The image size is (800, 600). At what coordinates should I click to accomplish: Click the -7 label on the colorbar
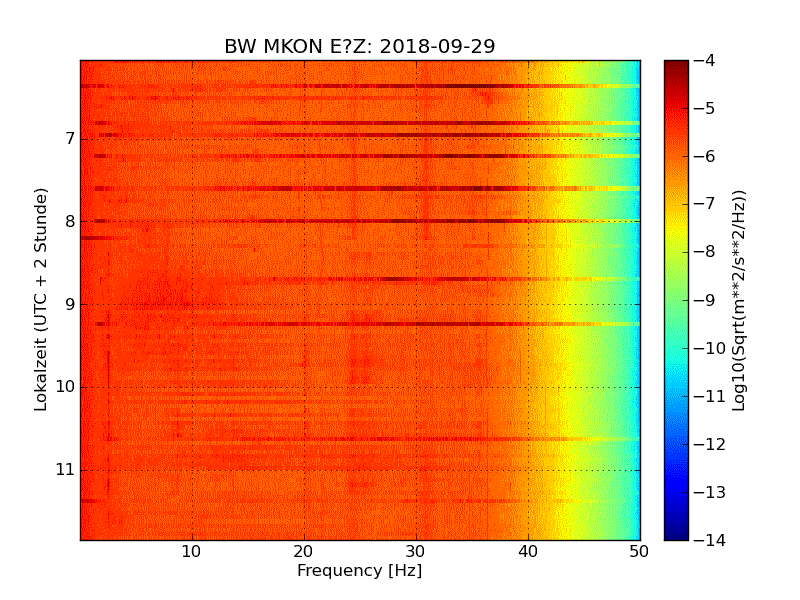coord(705,204)
